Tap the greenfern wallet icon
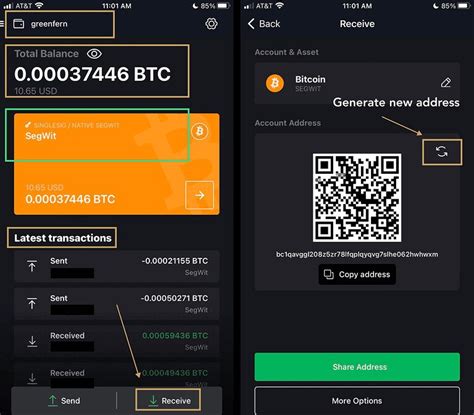 (x=19, y=24)
